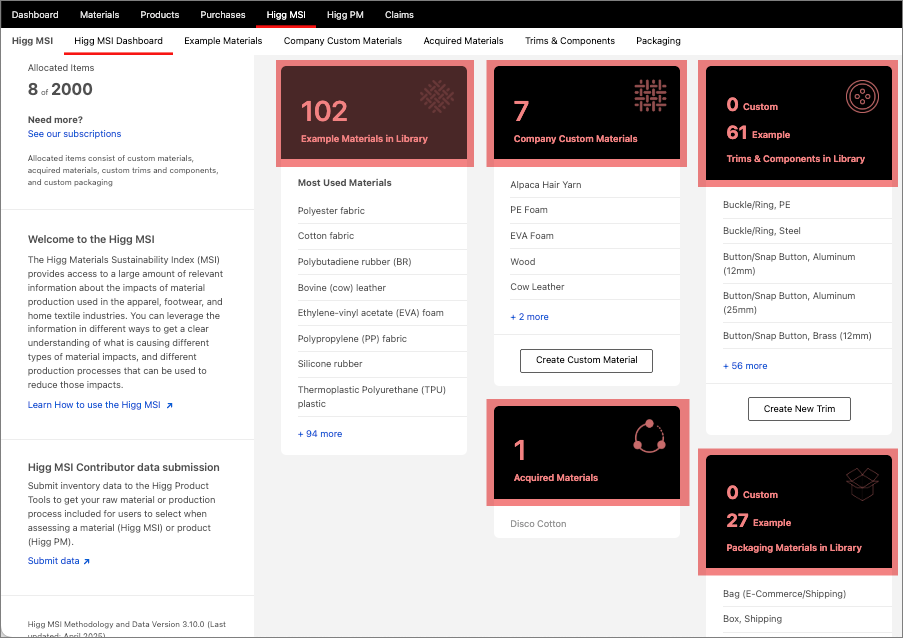
Task: Open the Acquired Materials tab
Action: (463, 41)
